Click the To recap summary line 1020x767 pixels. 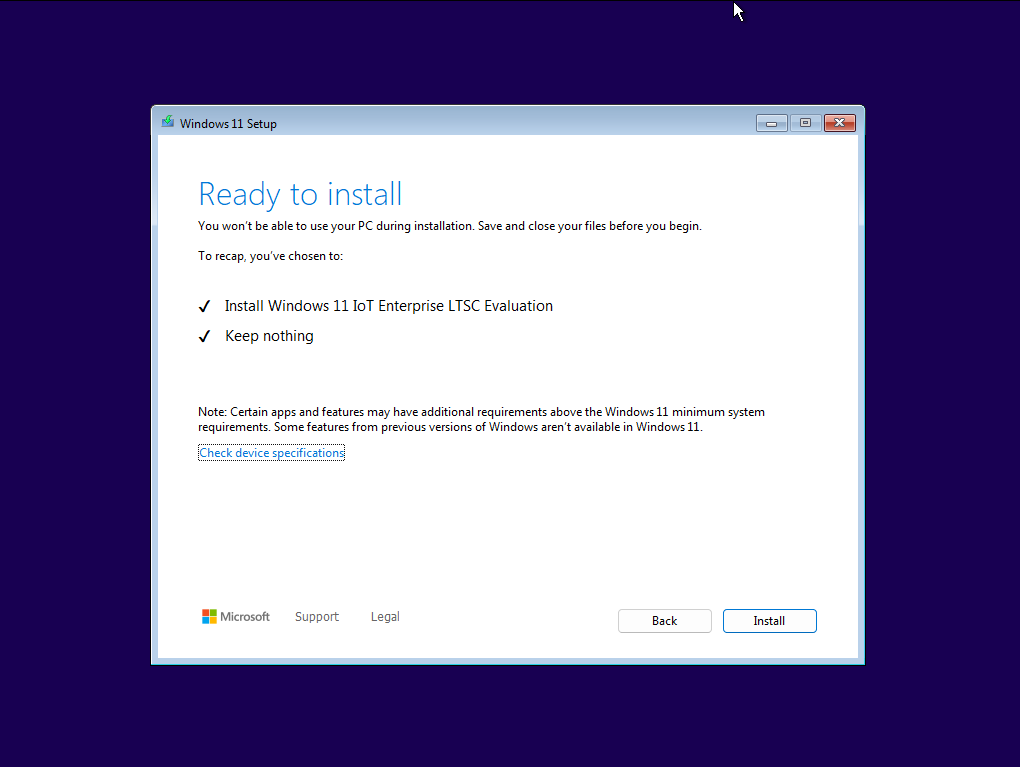click(268, 255)
